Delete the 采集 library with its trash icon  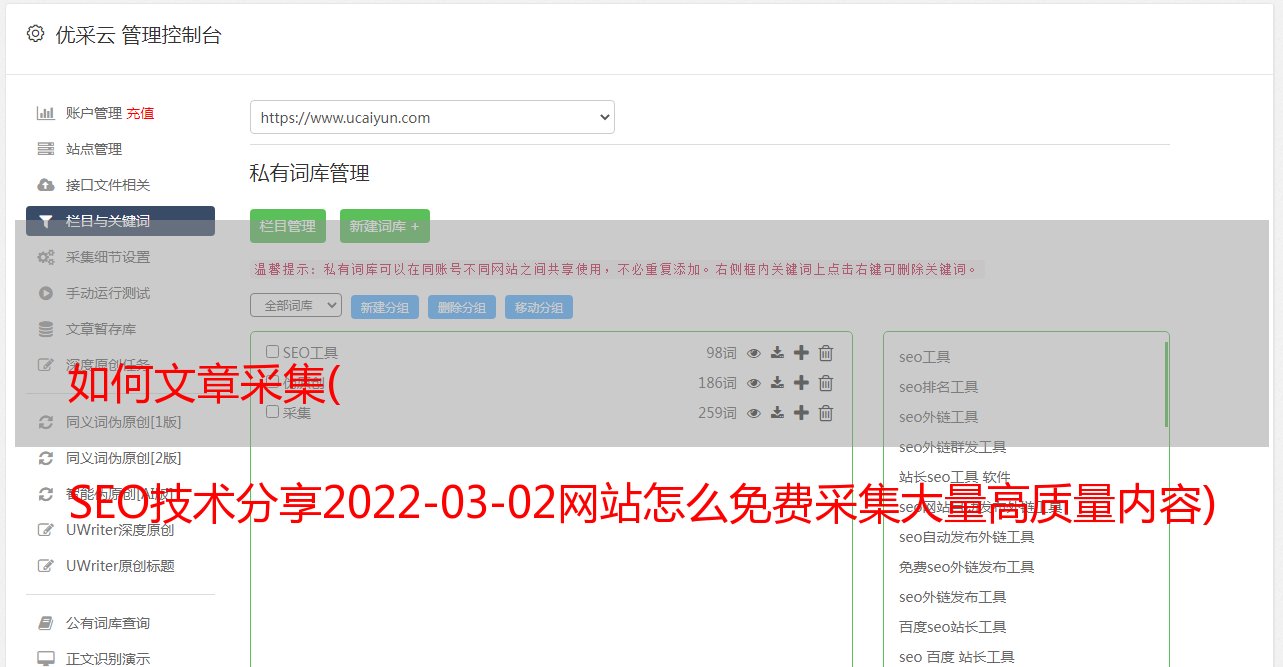tap(826, 413)
